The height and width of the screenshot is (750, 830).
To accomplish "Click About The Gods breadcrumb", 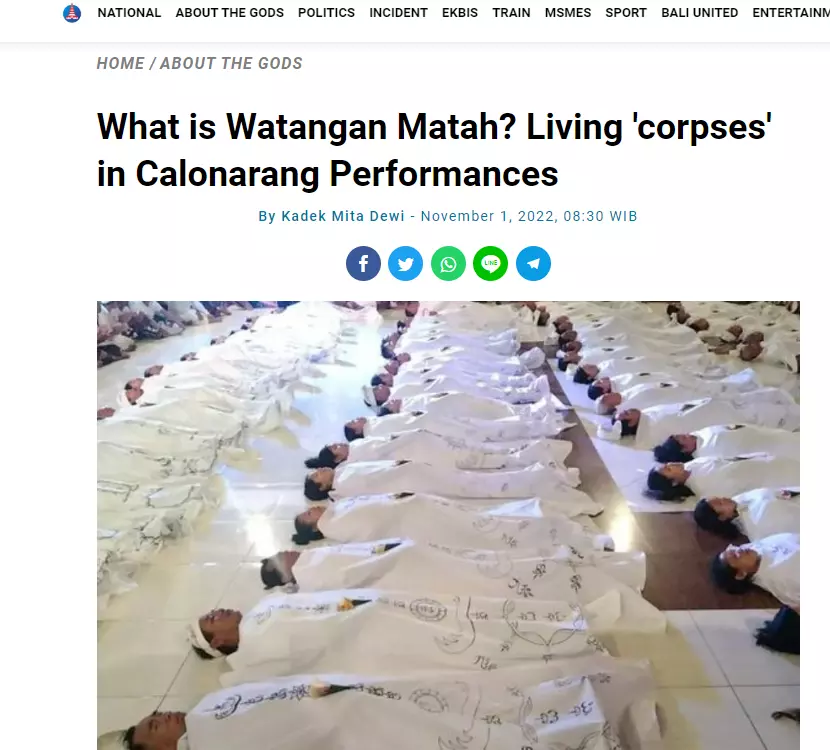I will 231,64.
